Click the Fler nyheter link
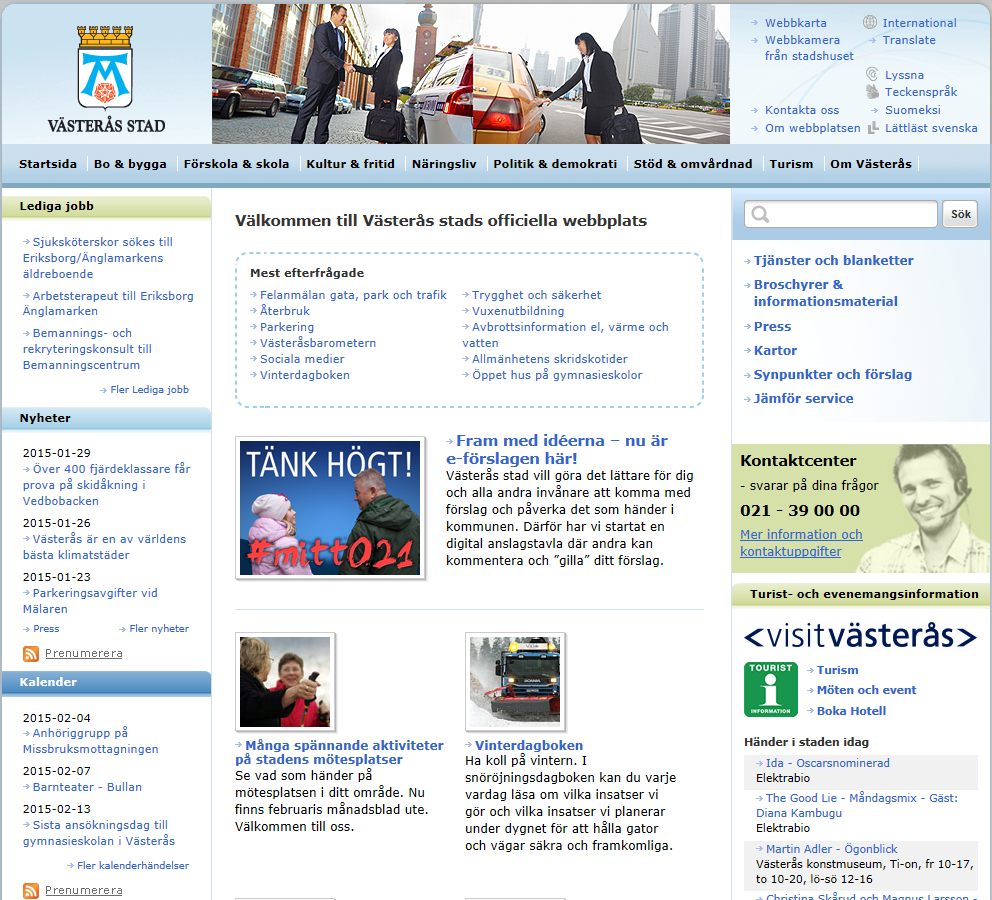 [x=159, y=629]
